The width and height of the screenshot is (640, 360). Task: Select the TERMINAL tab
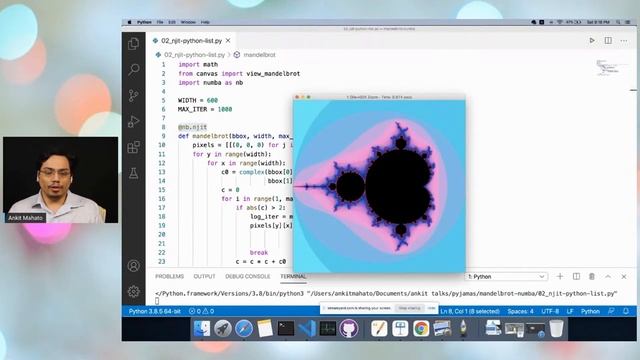coord(293,276)
